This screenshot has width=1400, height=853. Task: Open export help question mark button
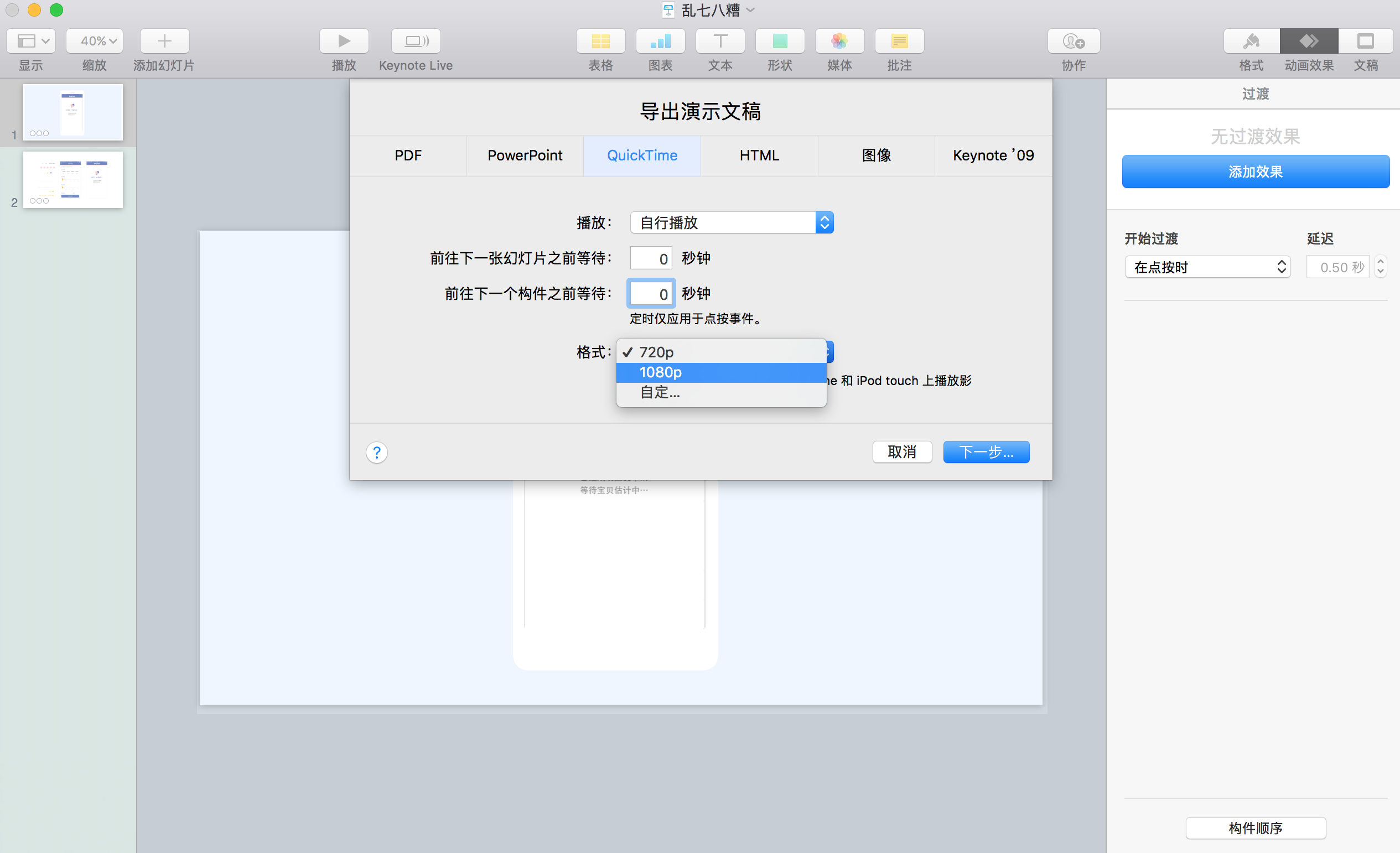(x=377, y=452)
